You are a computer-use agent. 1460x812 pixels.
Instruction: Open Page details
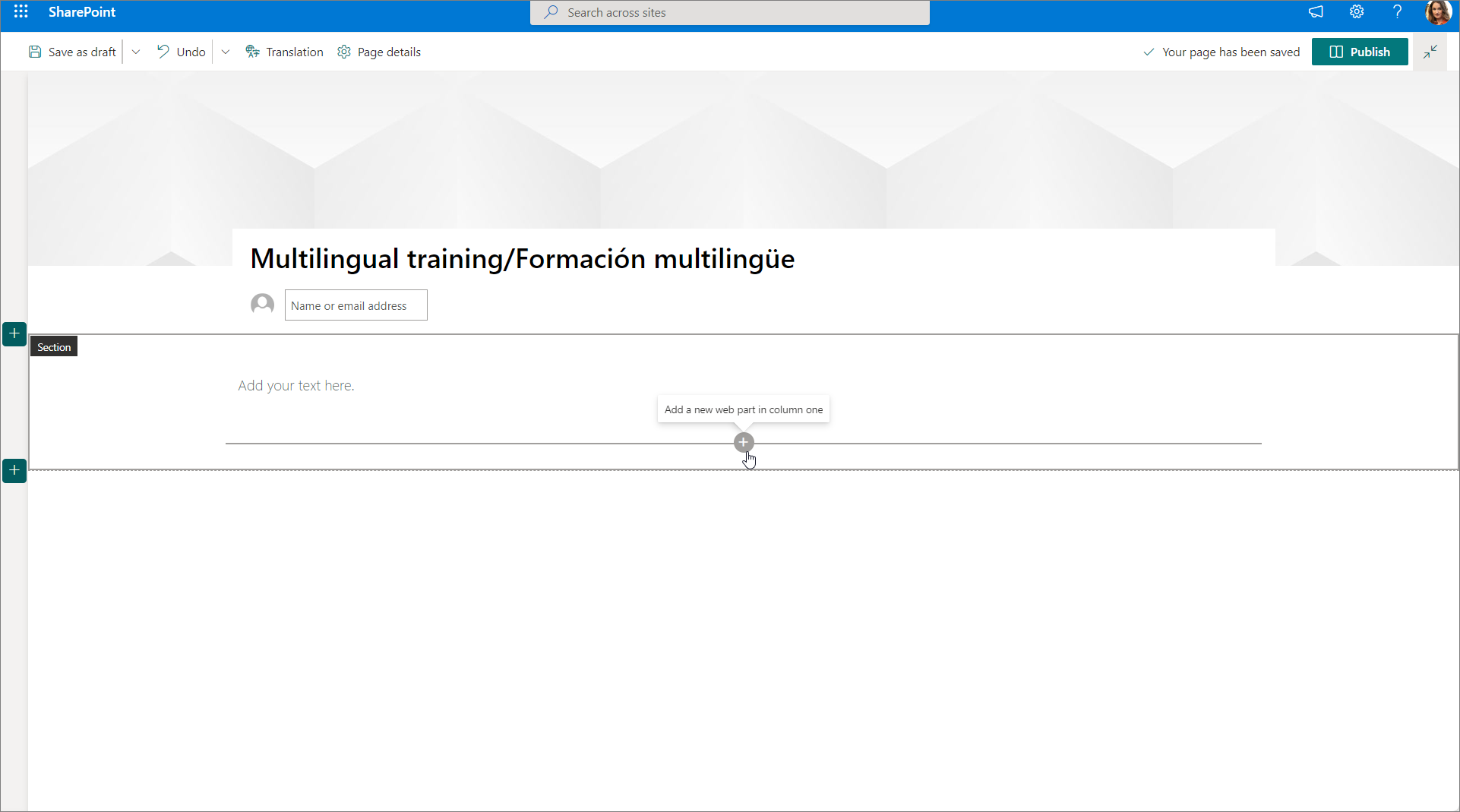pos(379,52)
